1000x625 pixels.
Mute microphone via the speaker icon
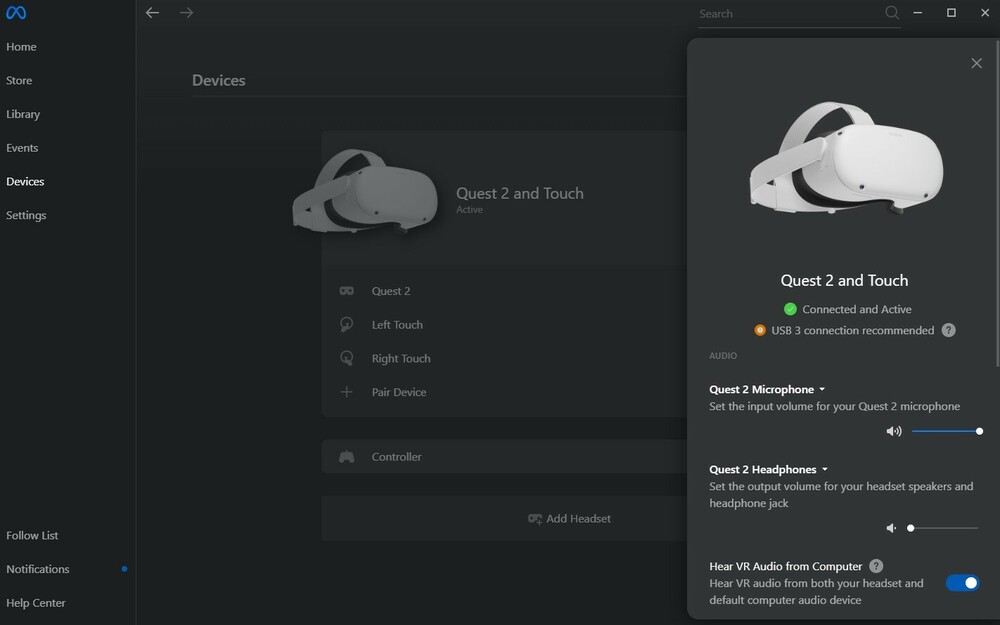click(x=893, y=431)
